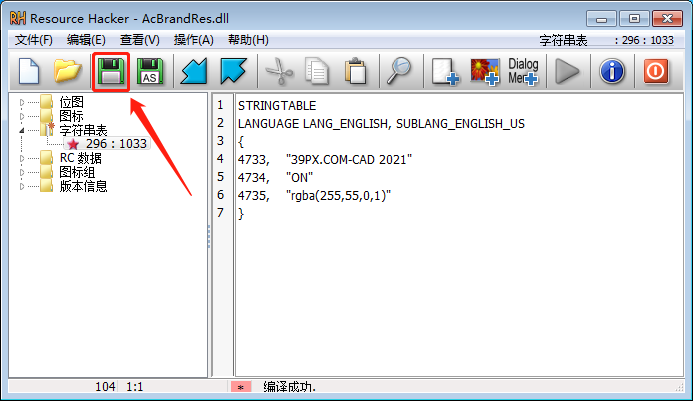Image resolution: width=693 pixels, height=401 pixels.
Task: Click the LANGUAGE LANG_ENGLISH line in editor
Action: (381, 124)
